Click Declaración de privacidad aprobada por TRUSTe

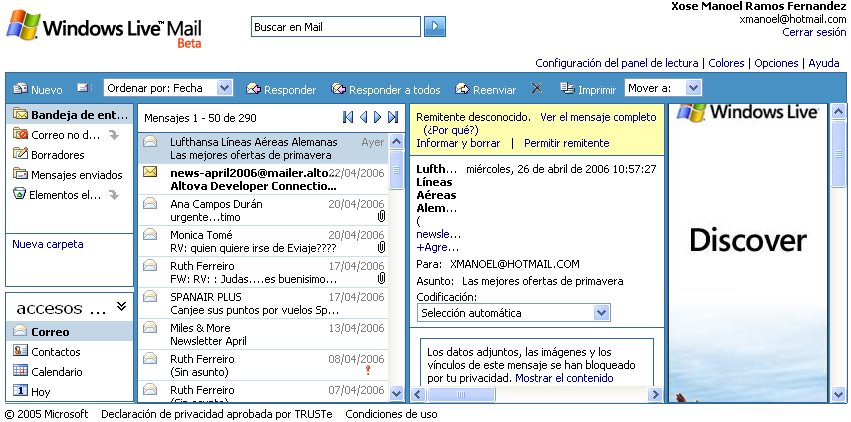coord(217,414)
